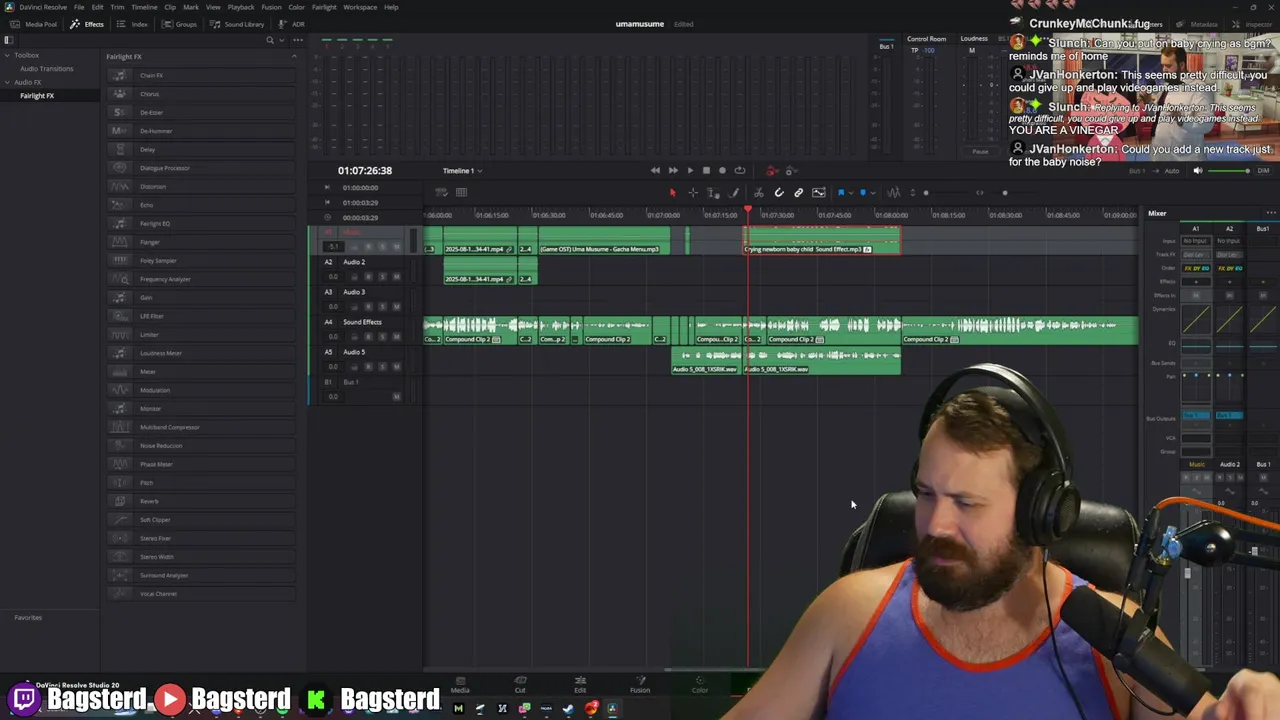Click the fast forward transport button
The image size is (1280, 720).
672,170
